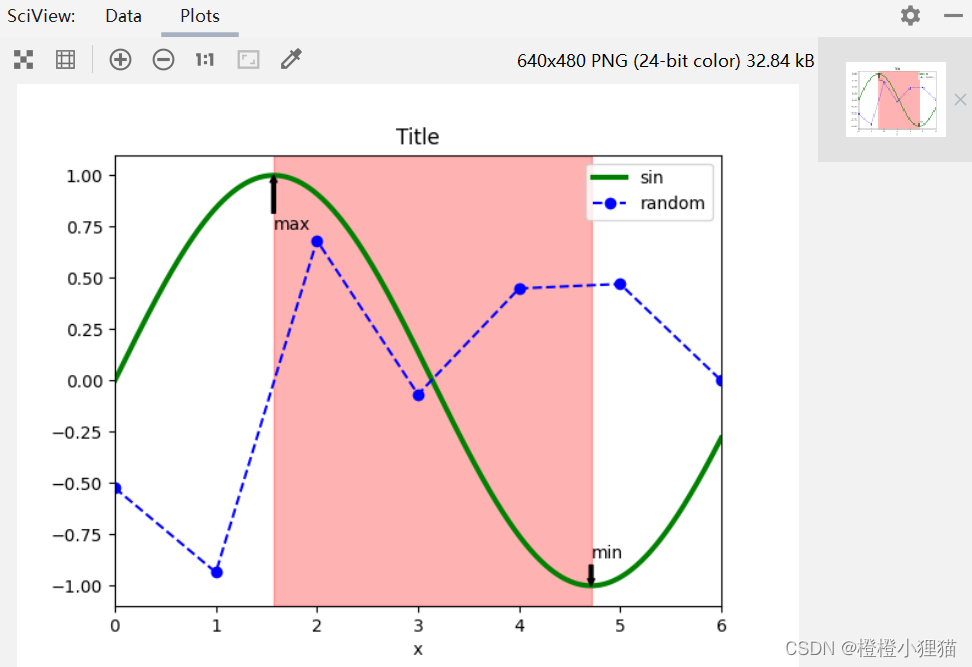Screen dimensions: 972x667
Task: Select the plot thumbnail in the sidebar
Action: point(895,99)
